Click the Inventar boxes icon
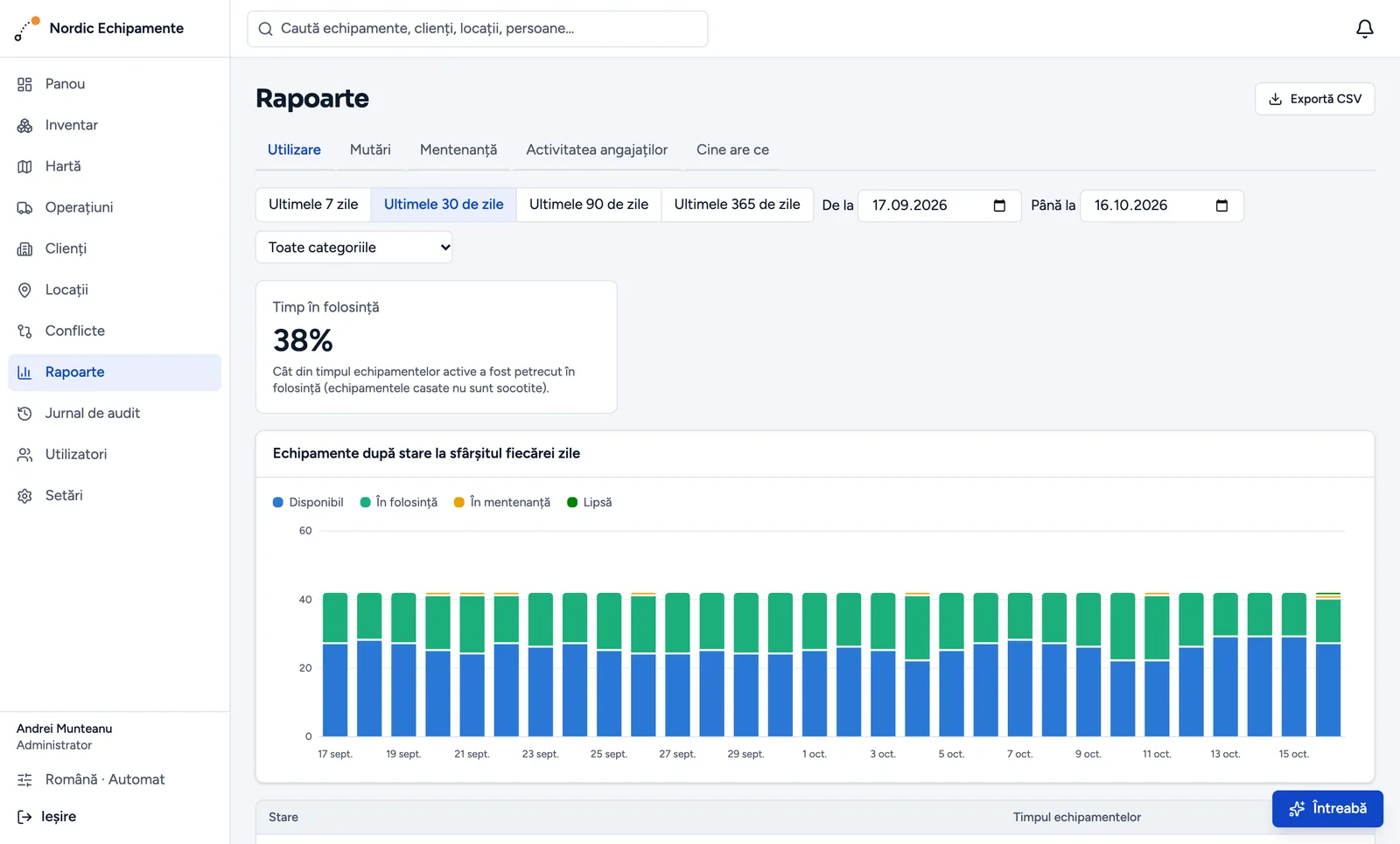The height and width of the screenshot is (844, 1400). pyautogui.click(x=24, y=125)
